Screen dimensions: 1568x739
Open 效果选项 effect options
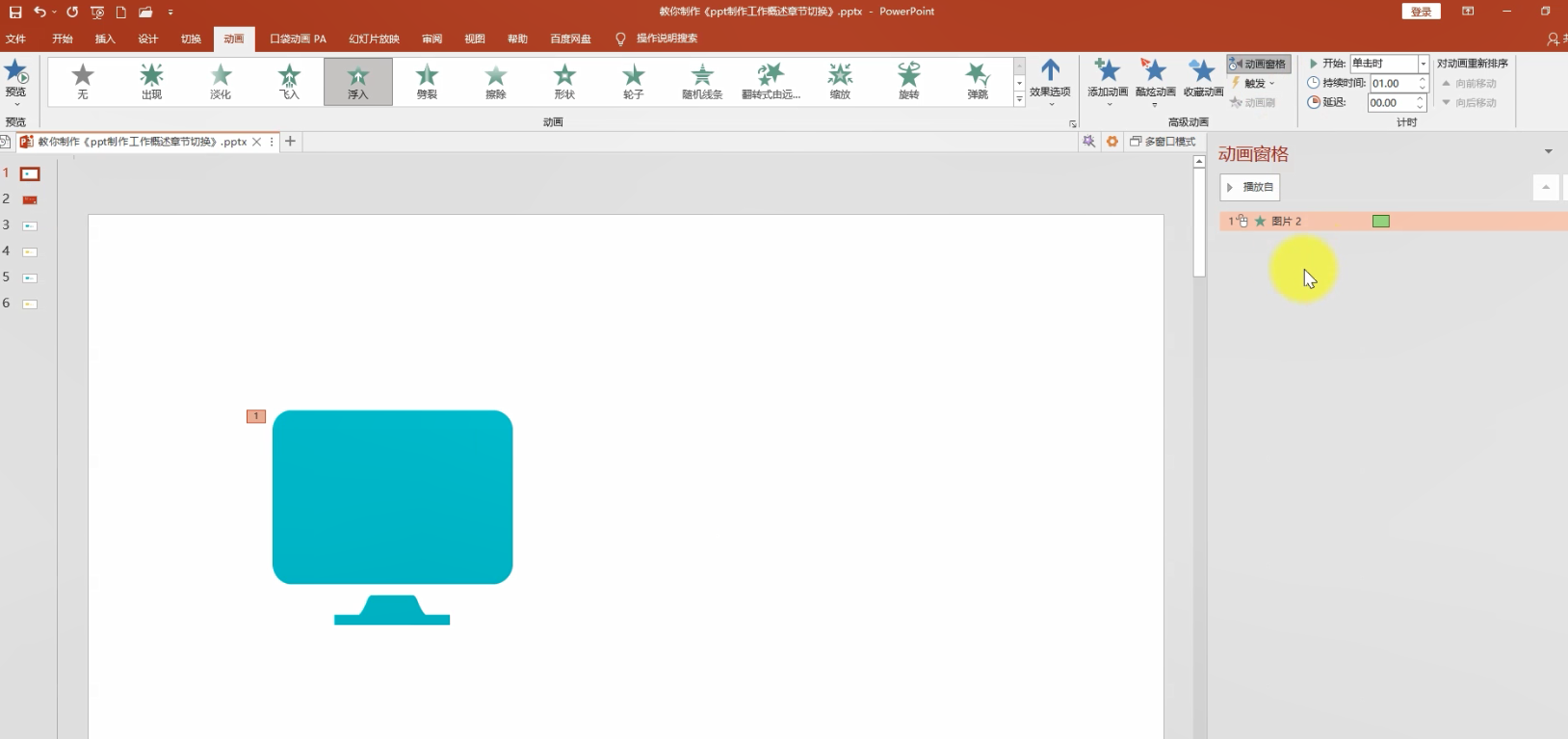tap(1050, 81)
